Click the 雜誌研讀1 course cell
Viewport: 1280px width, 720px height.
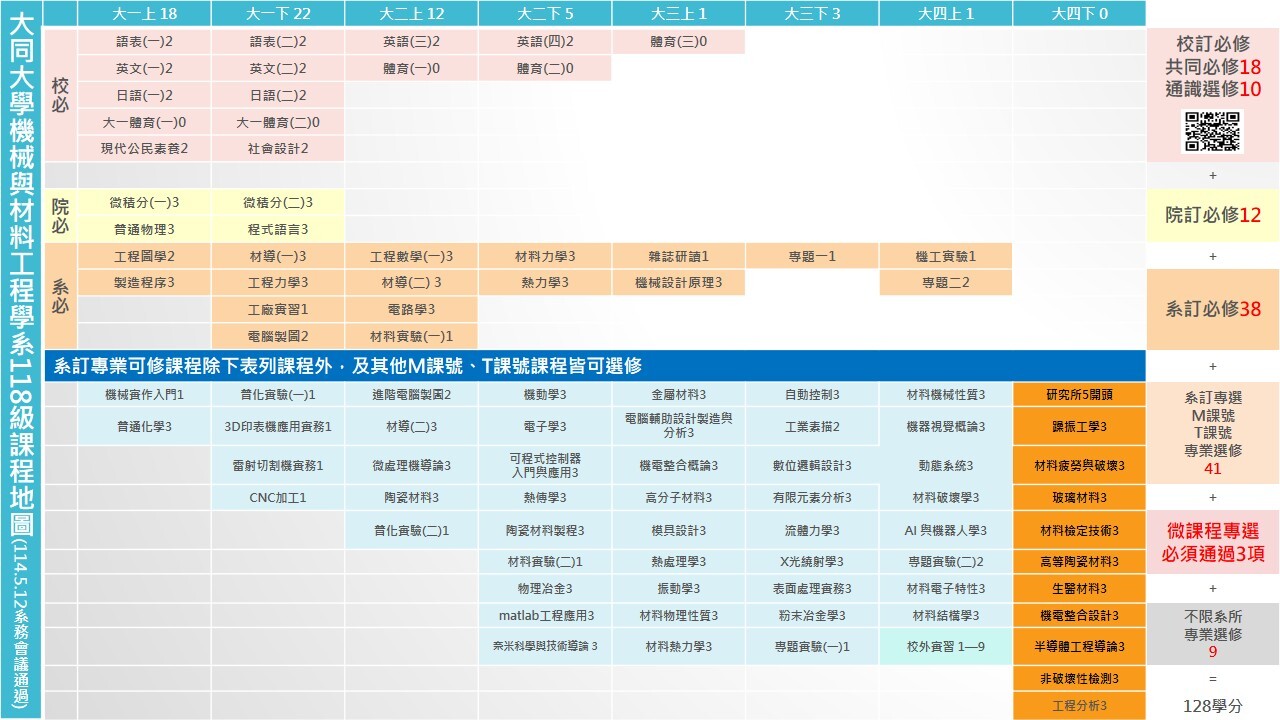click(678, 256)
